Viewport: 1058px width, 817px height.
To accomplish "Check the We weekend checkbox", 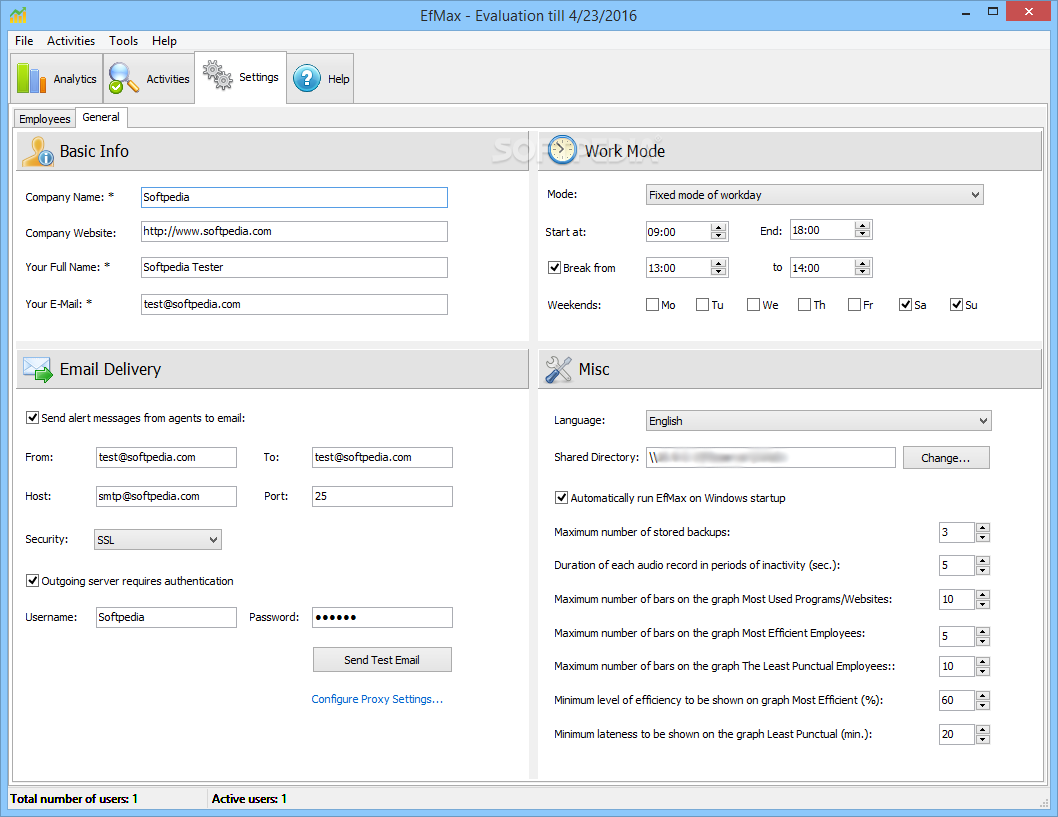I will (x=754, y=305).
